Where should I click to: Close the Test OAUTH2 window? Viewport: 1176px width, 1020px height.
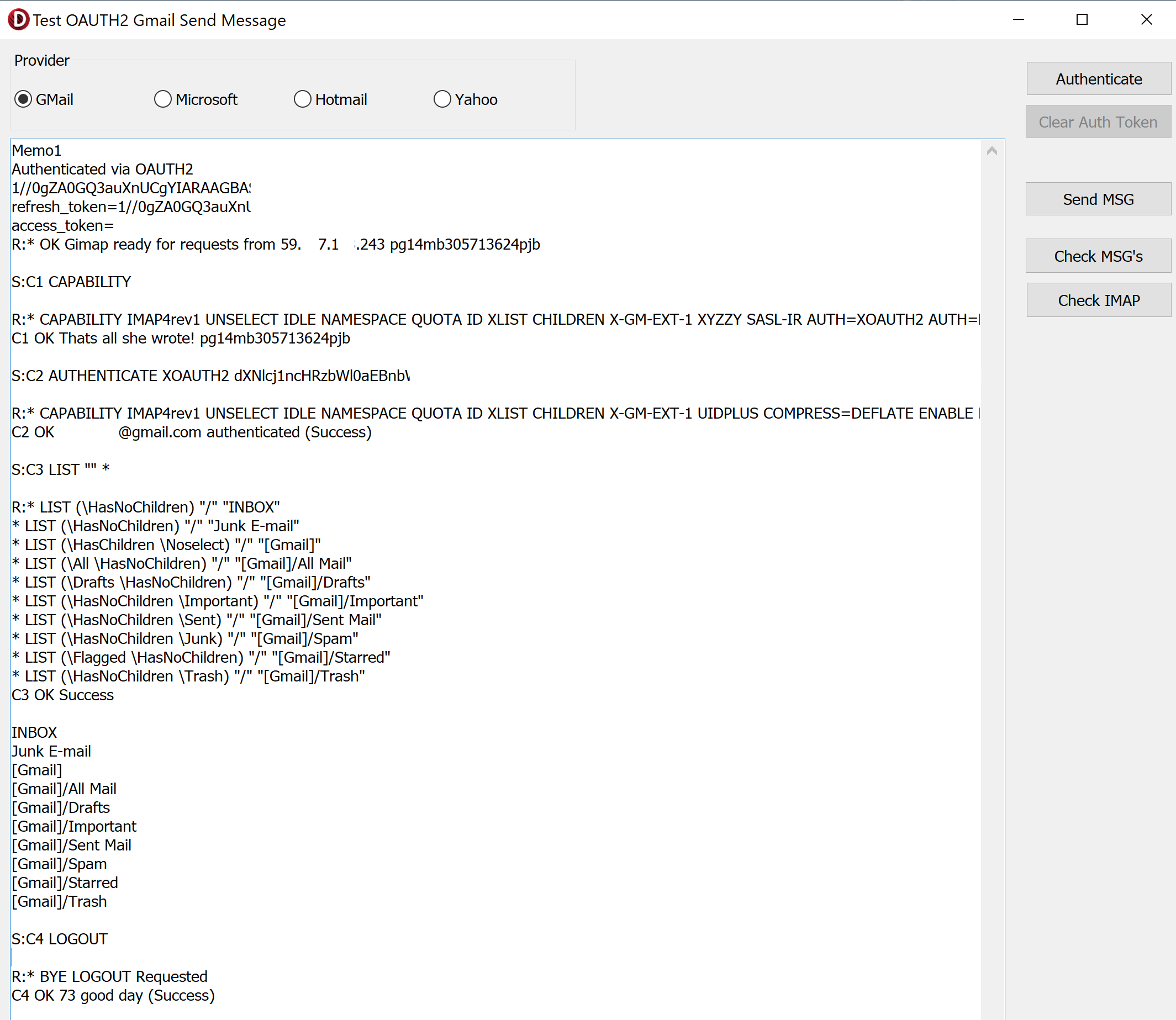(x=1146, y=20)
